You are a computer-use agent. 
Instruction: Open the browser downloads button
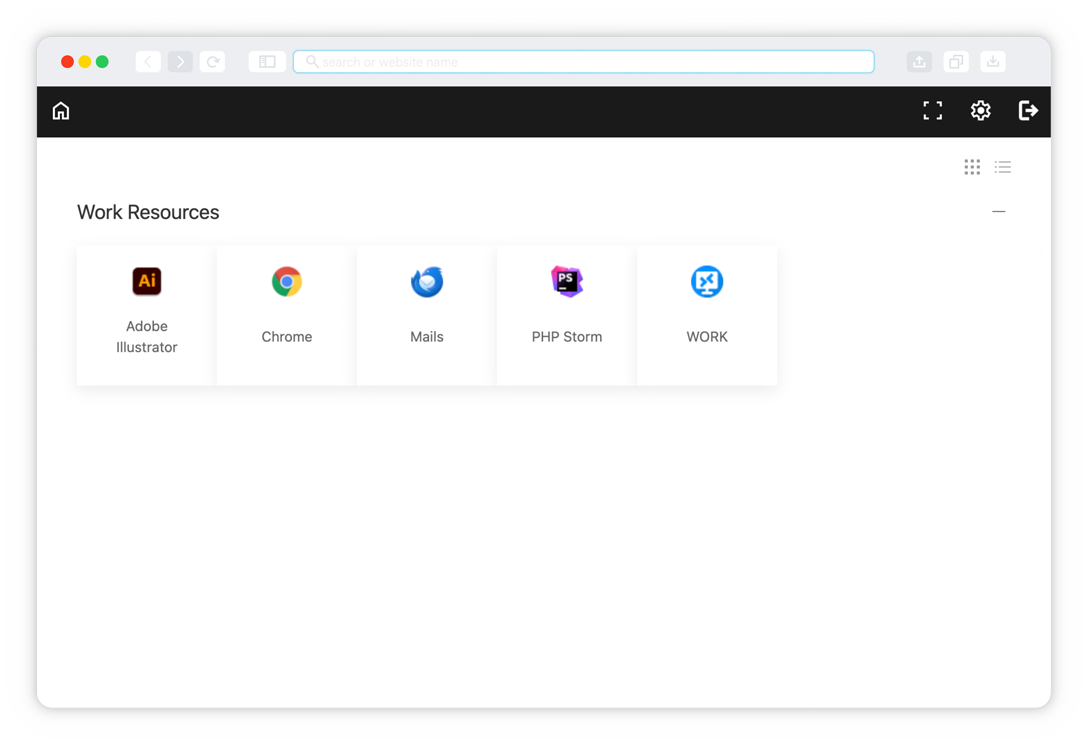(x=993, y=62)
